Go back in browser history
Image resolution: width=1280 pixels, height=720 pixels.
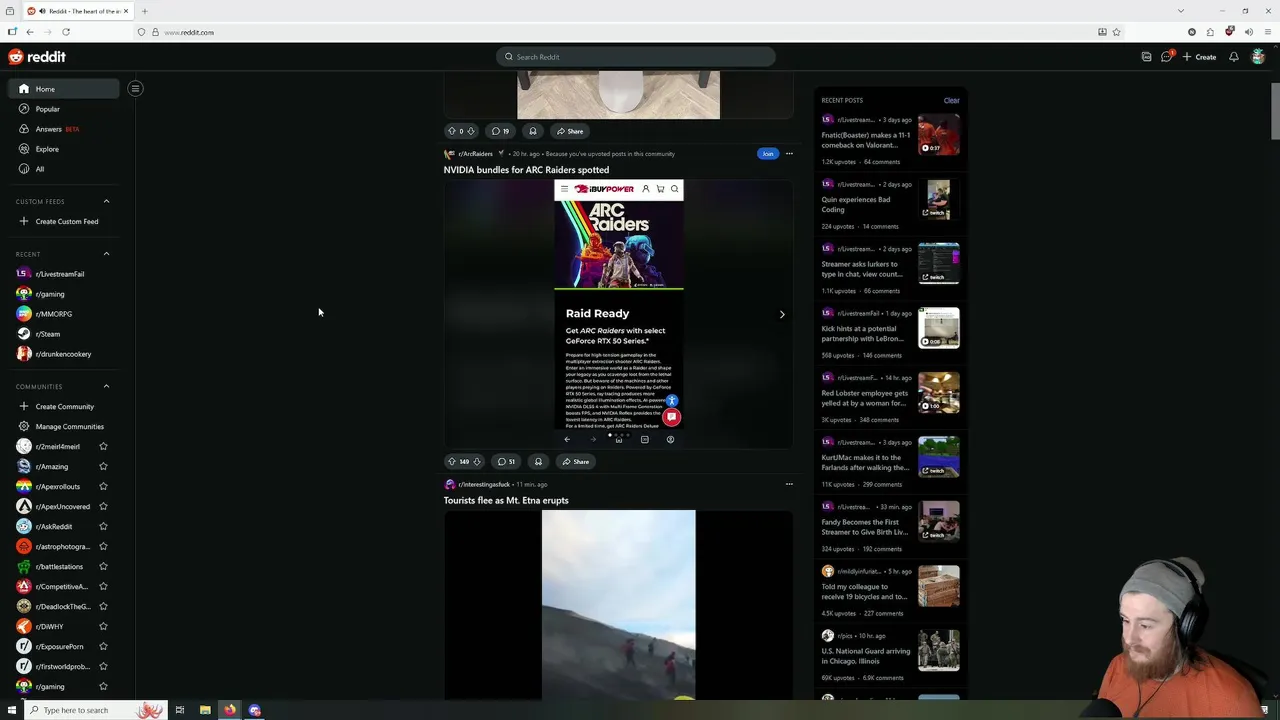30,32
